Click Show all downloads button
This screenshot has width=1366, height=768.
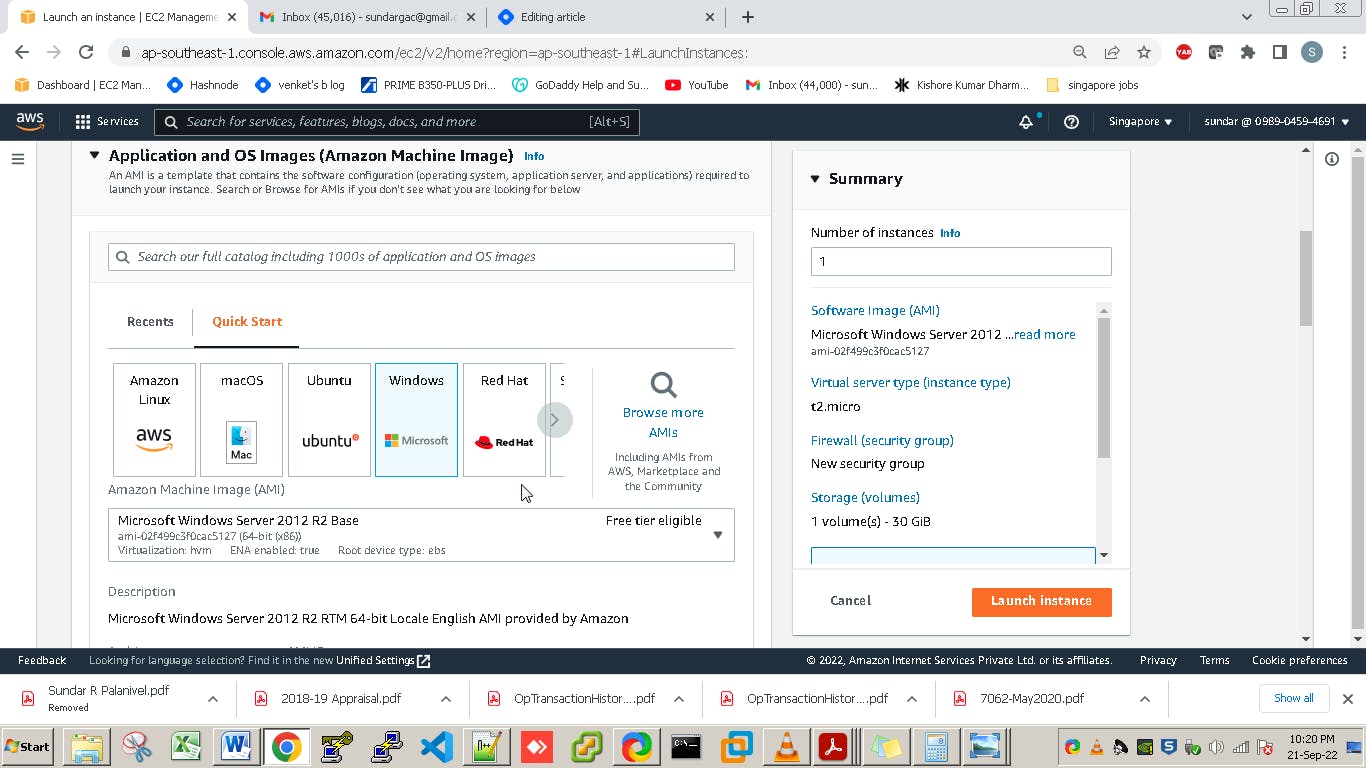pos(1294,698)
